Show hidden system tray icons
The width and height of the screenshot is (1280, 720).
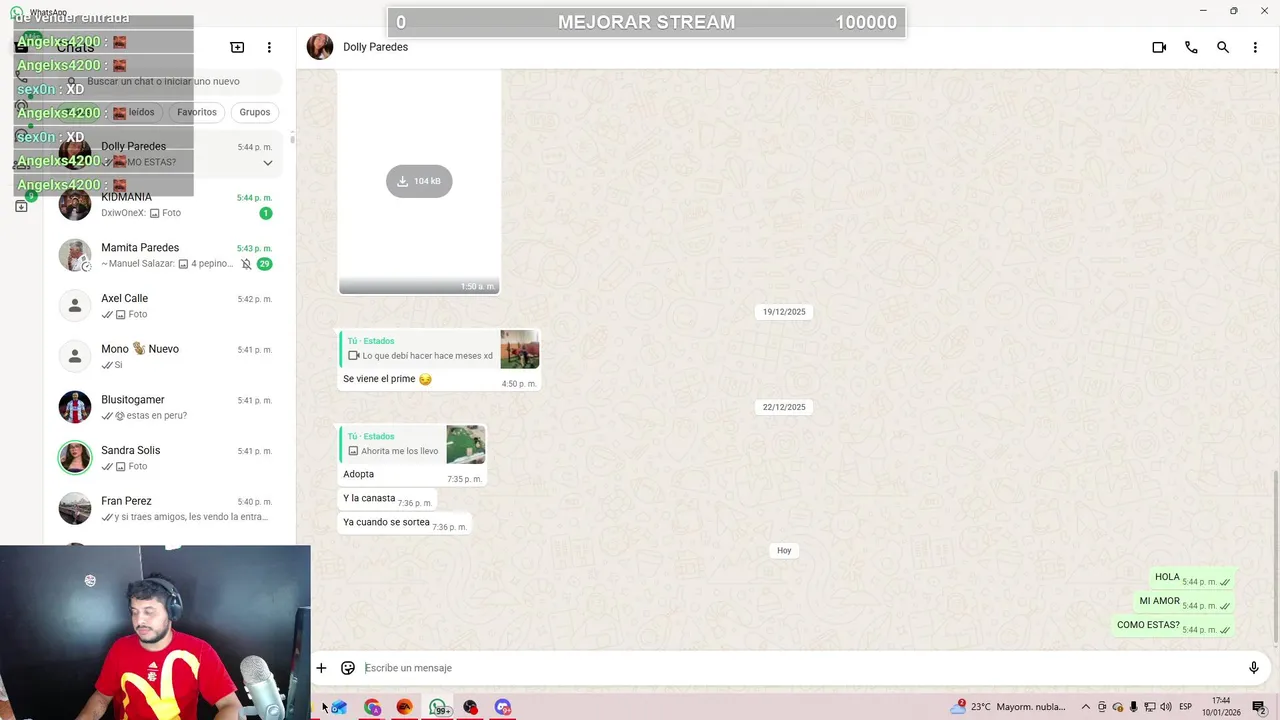click(1086, 707)
